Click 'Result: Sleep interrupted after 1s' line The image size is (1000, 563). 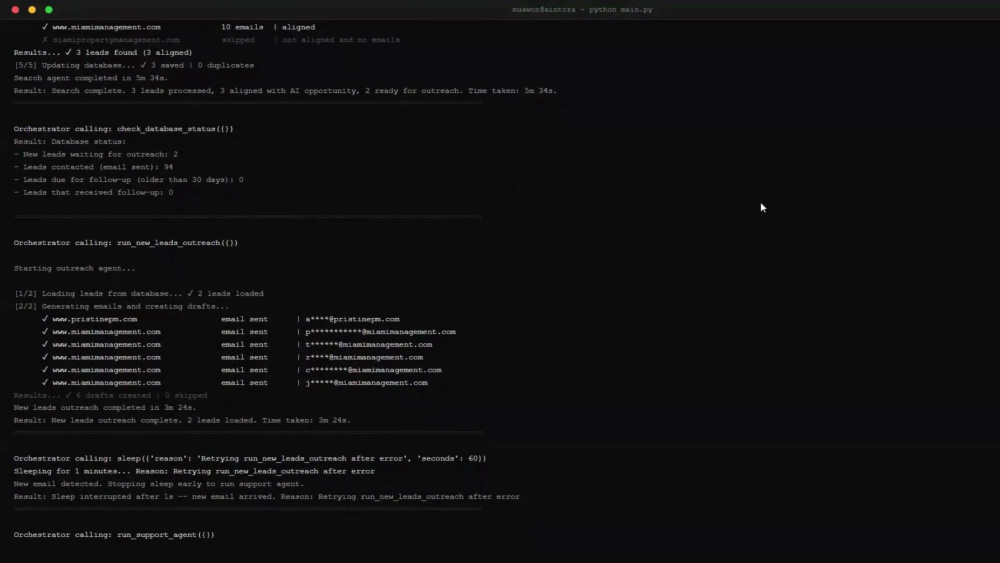tap(267, 497)
